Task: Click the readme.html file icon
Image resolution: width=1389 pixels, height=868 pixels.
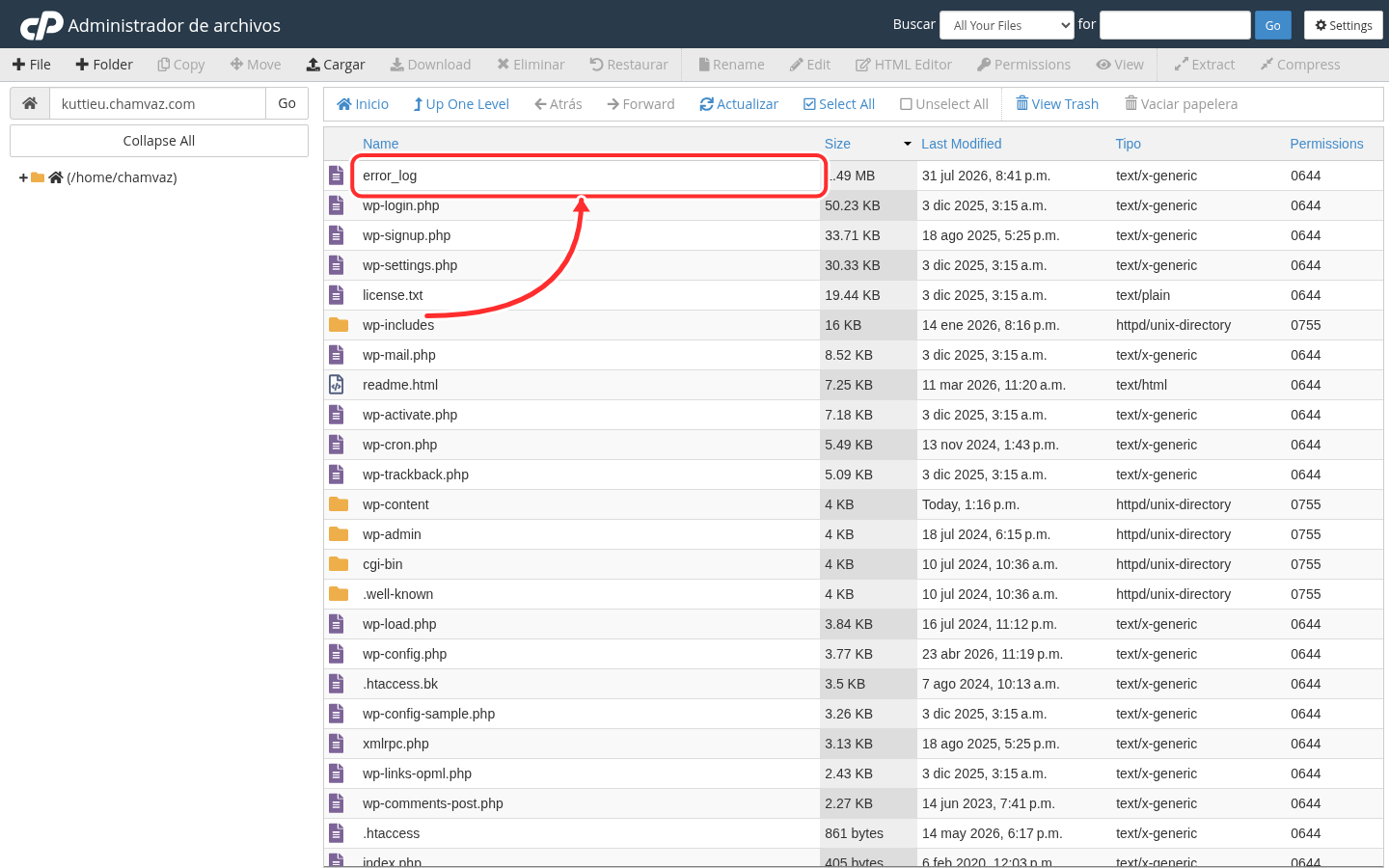Action: (336, 385)
